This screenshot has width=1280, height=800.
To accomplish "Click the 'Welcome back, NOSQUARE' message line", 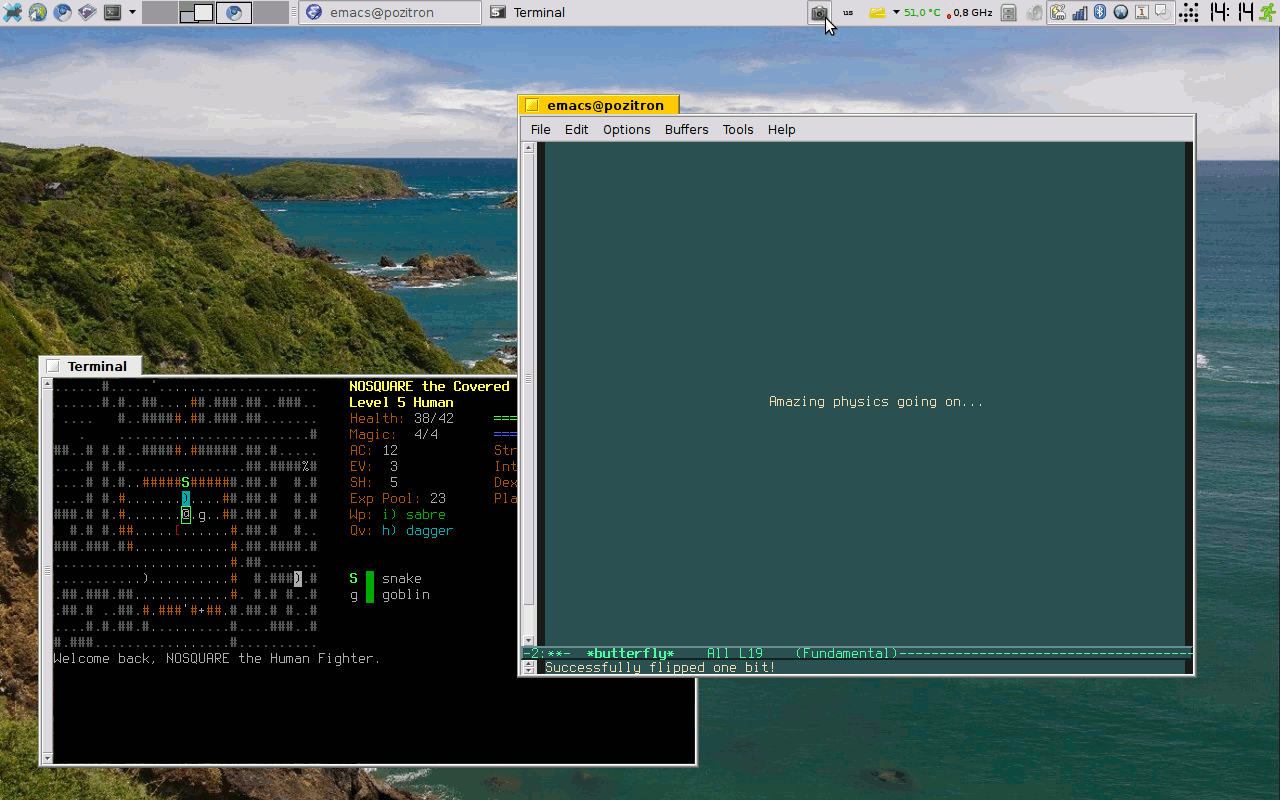I will [x=217, y=659].
